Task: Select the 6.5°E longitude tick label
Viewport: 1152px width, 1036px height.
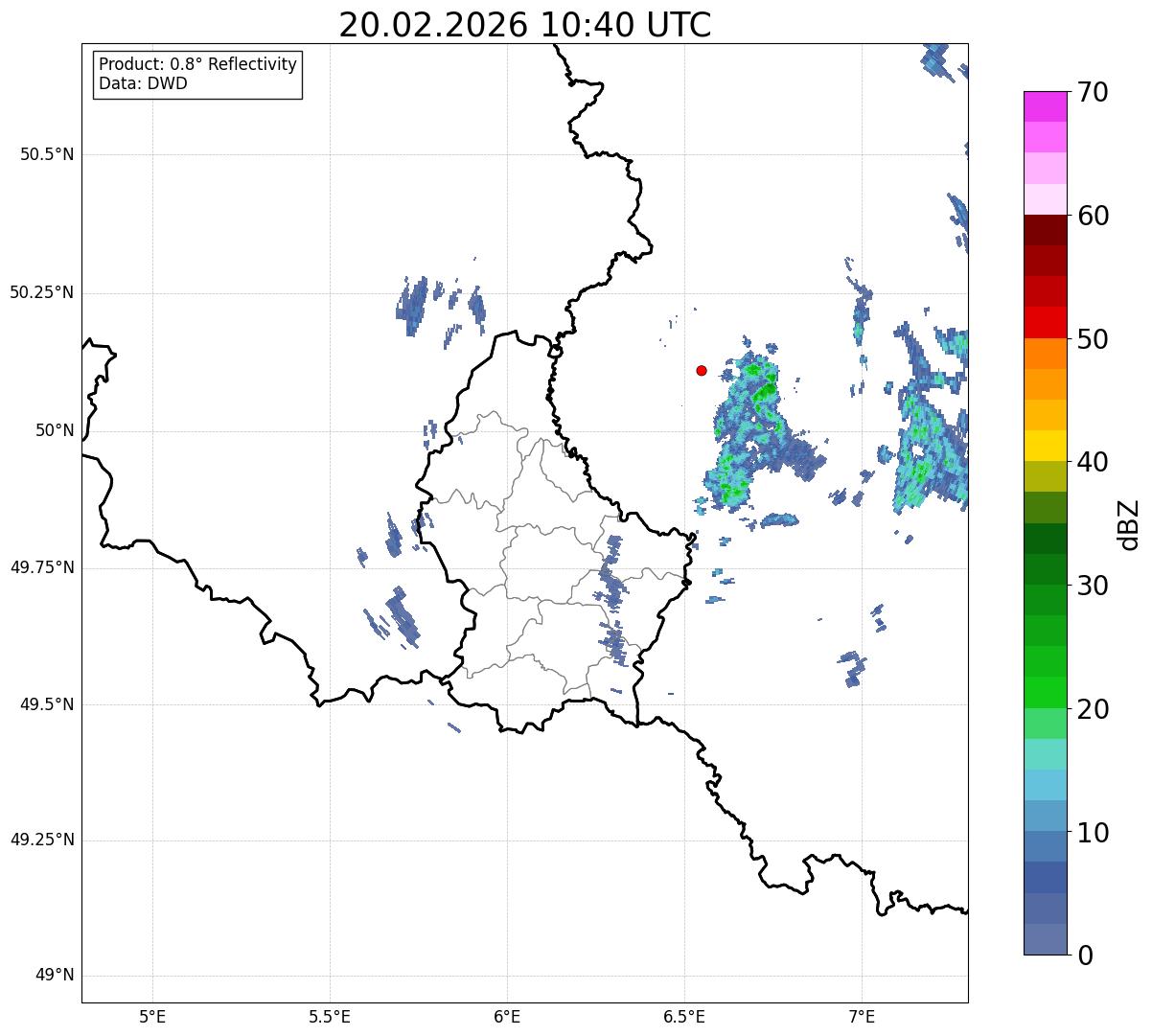Action: 684,1016
